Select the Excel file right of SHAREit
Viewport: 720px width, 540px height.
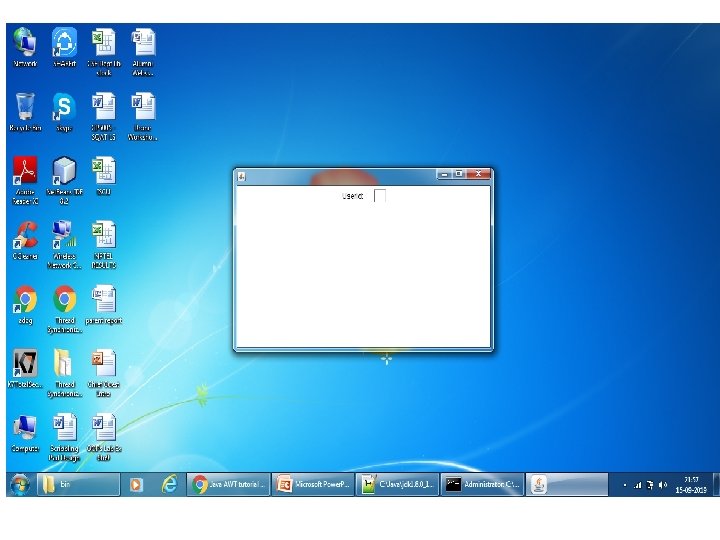click(x=104, y=51)
